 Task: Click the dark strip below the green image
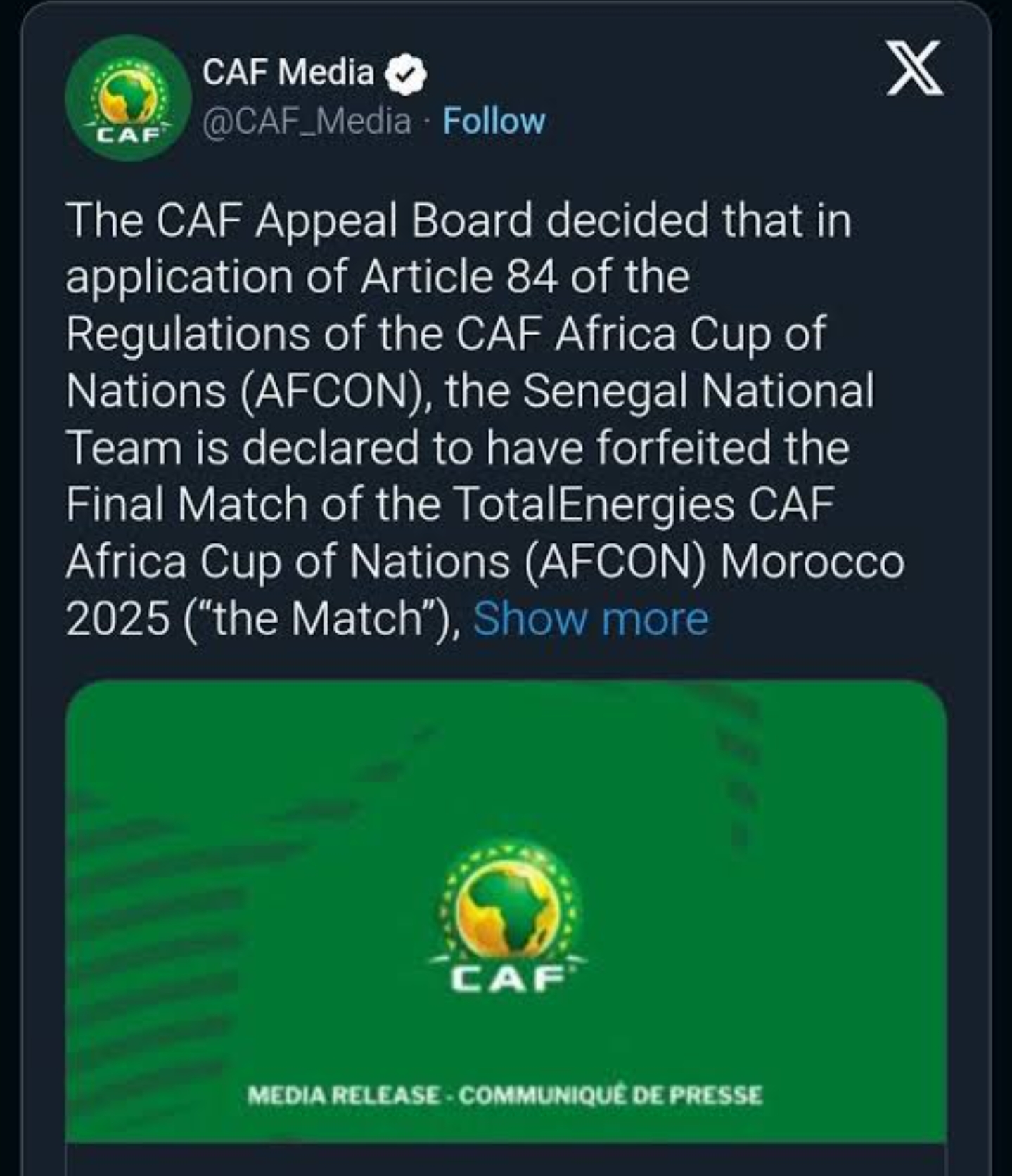click(506, 1160)
